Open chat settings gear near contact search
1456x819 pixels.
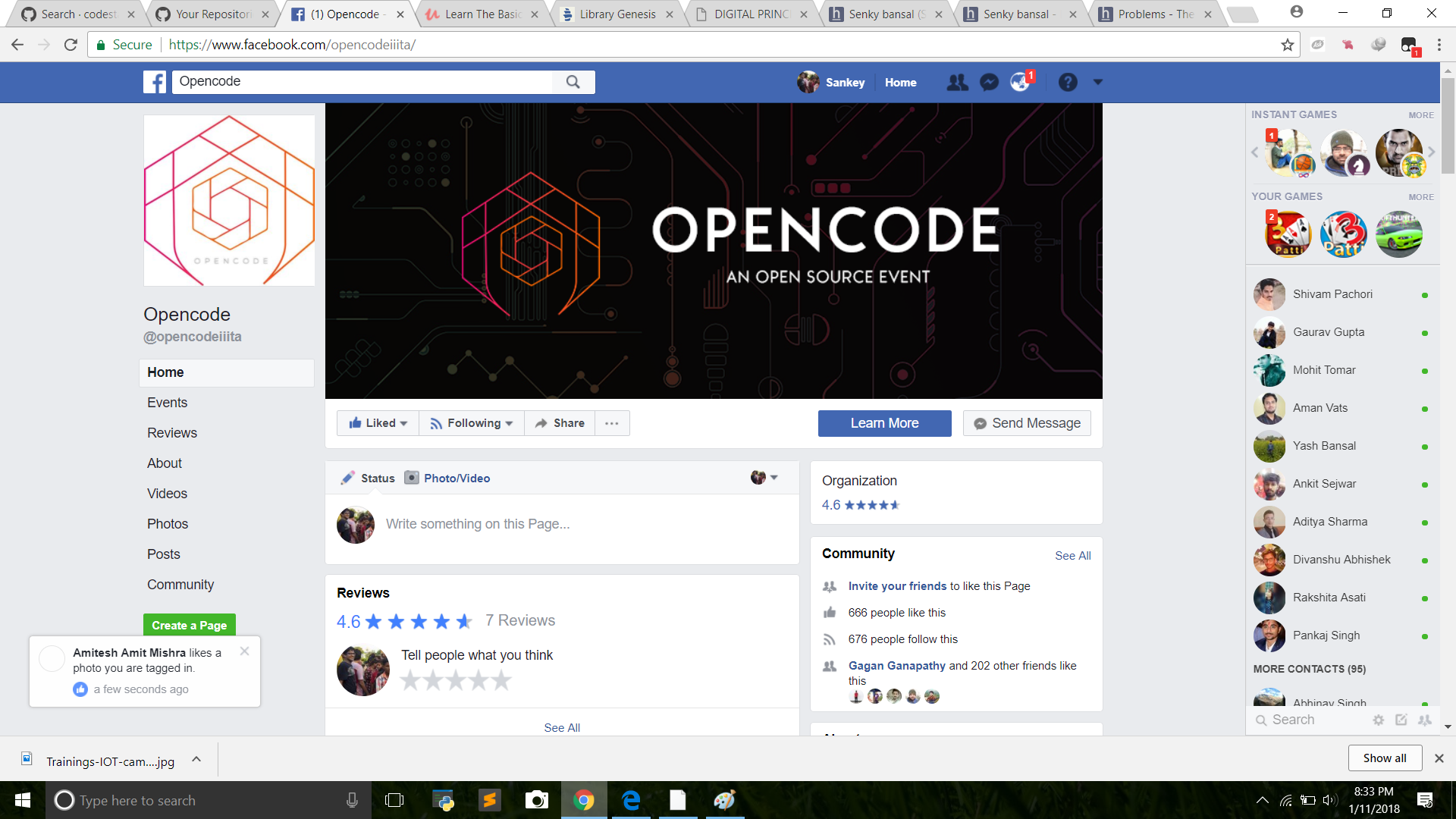point(1378,720)
